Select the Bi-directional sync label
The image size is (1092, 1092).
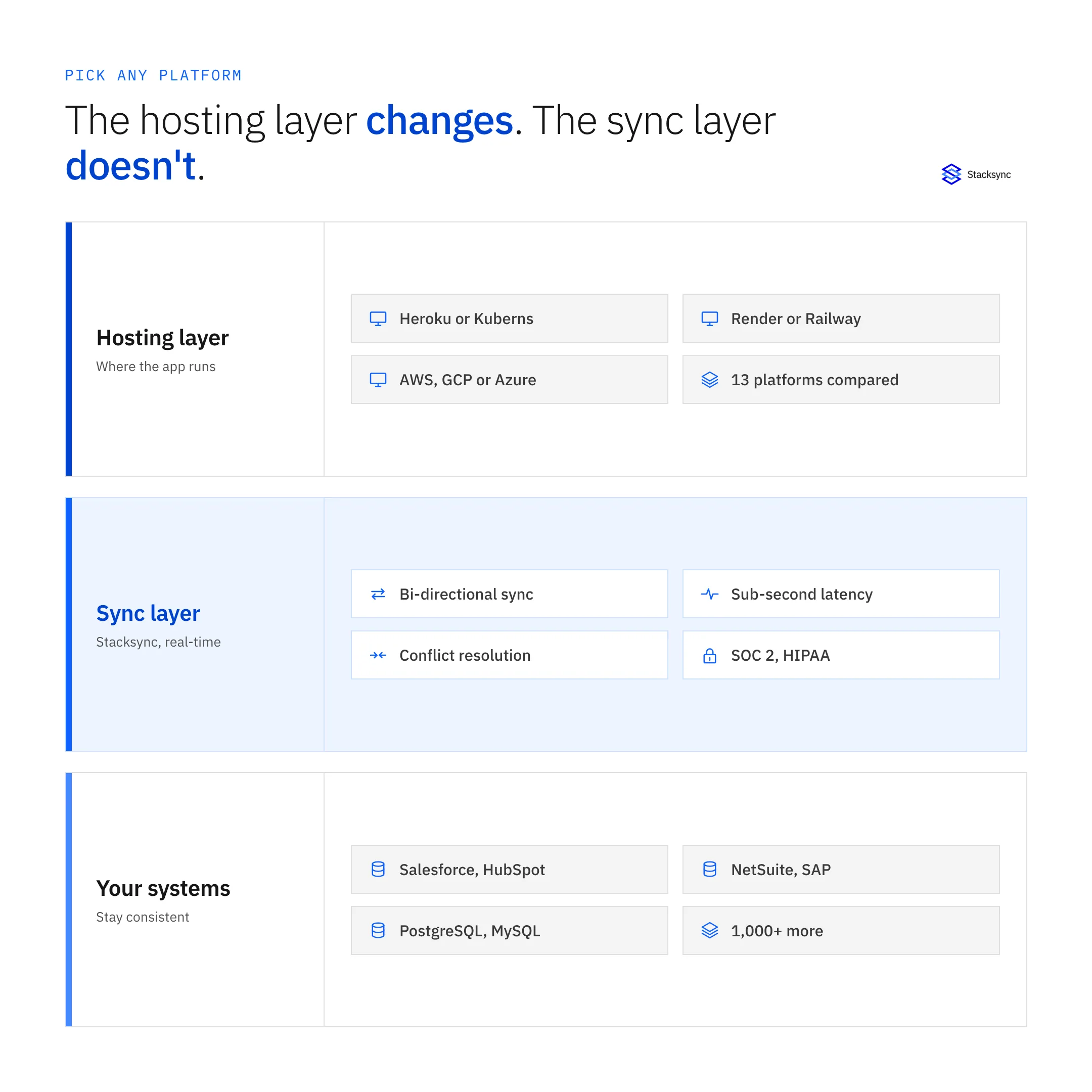[466, 594]
